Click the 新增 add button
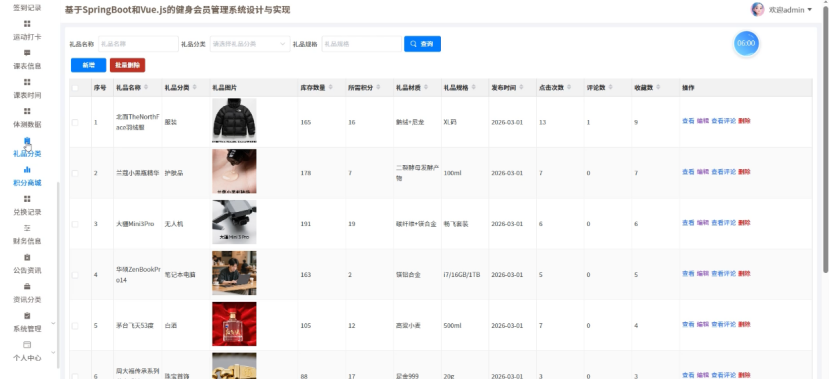Screen dimensions: 829x379 coord(88,65)
